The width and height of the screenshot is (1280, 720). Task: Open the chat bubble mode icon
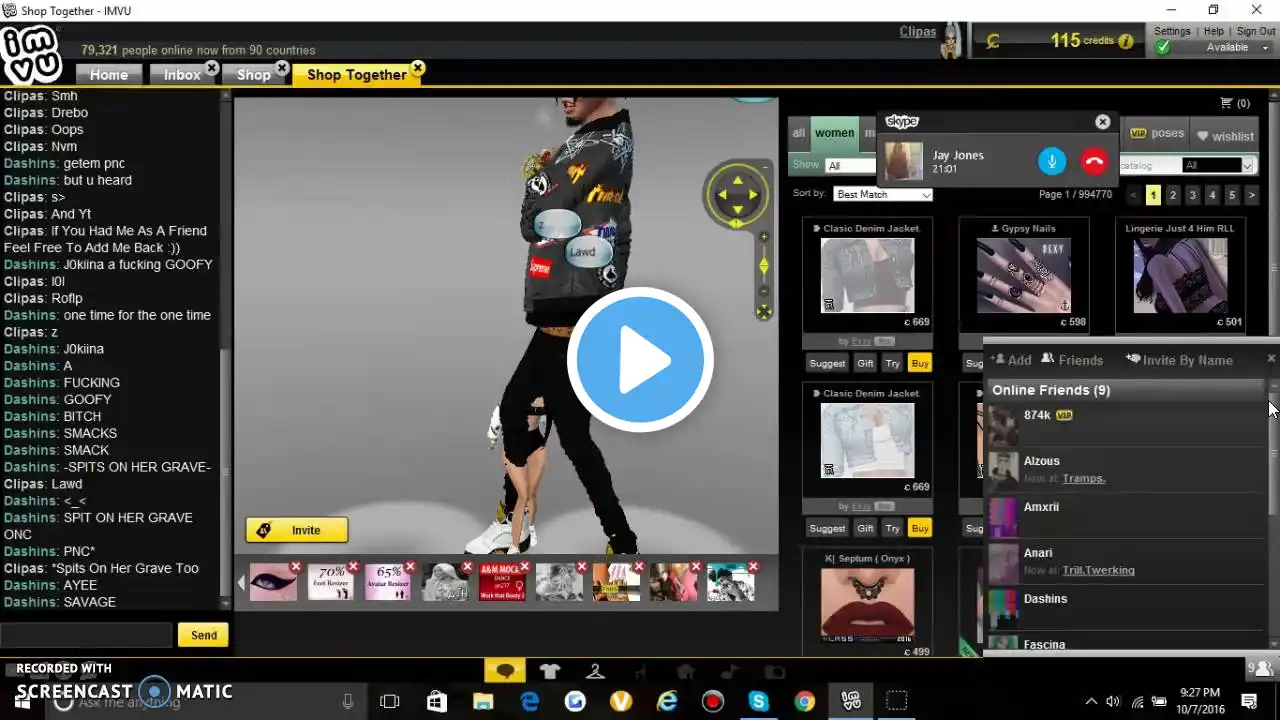point(505,671)
